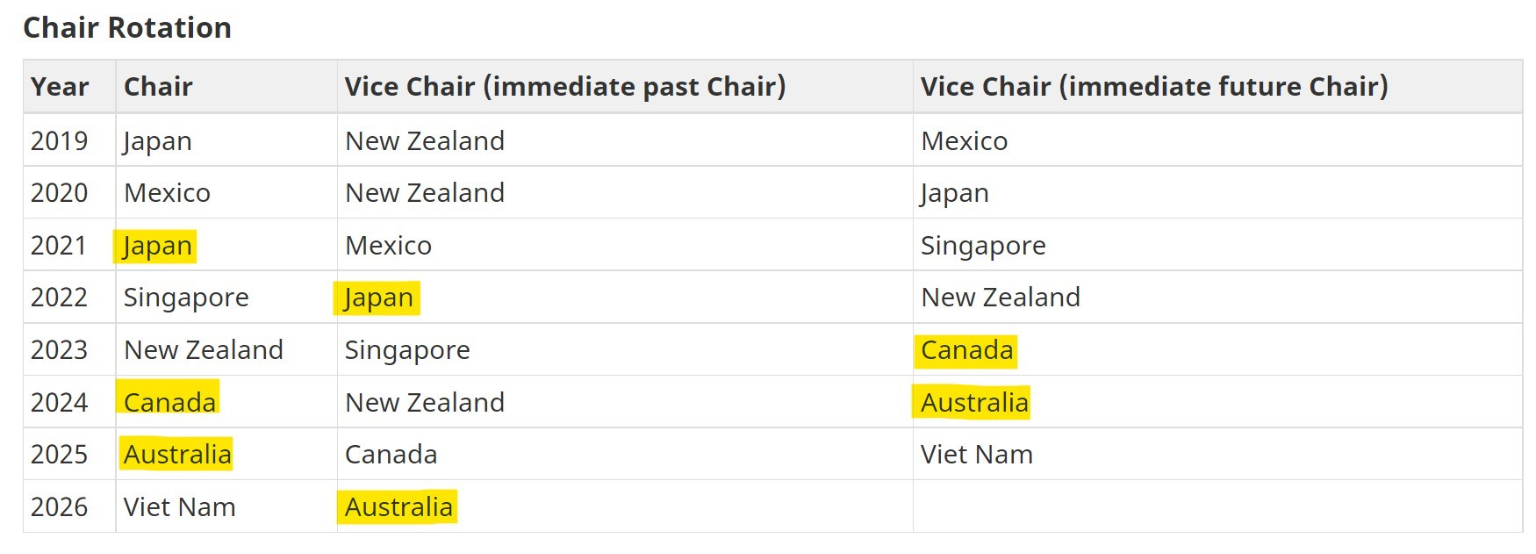
Task: Click Viet Nam in the 2025 row
Action: (x=976, y=455)
